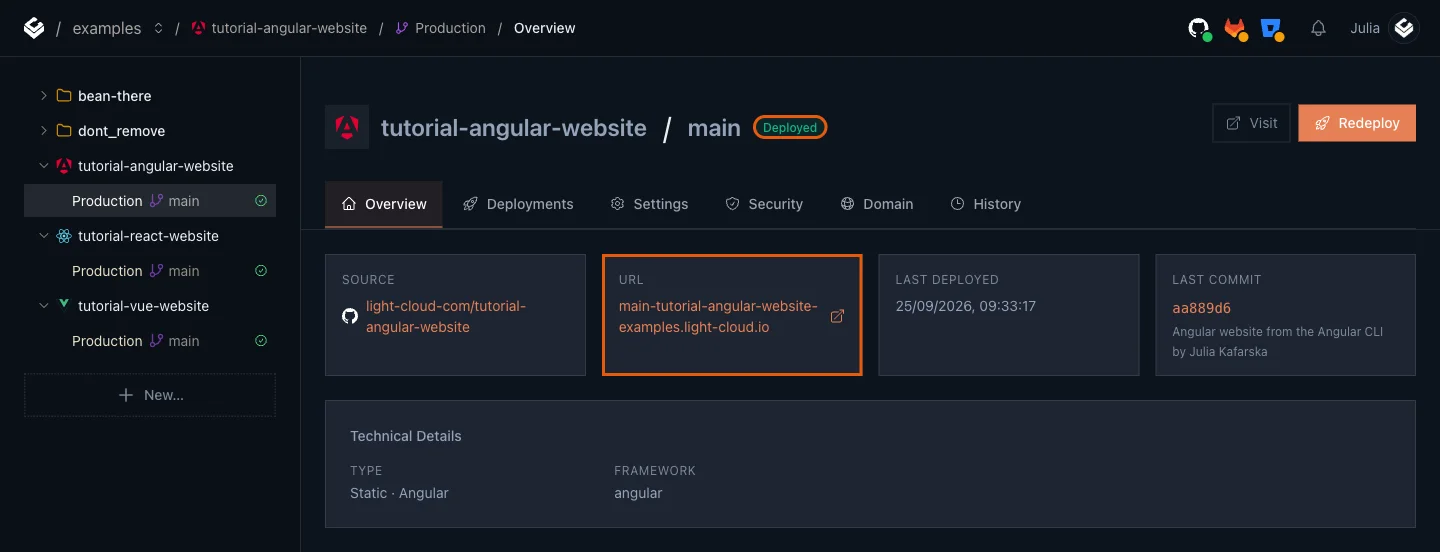Click the Vue icon in sidebar
The image size is (1440, 552).
click(x=64, y=305)
